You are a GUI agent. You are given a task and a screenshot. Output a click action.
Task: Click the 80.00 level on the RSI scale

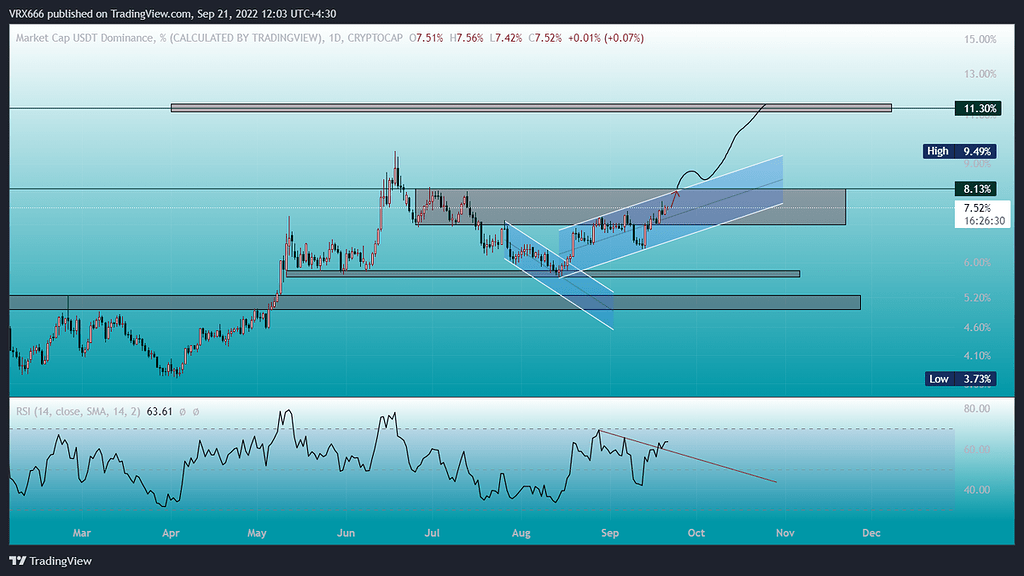976,409
